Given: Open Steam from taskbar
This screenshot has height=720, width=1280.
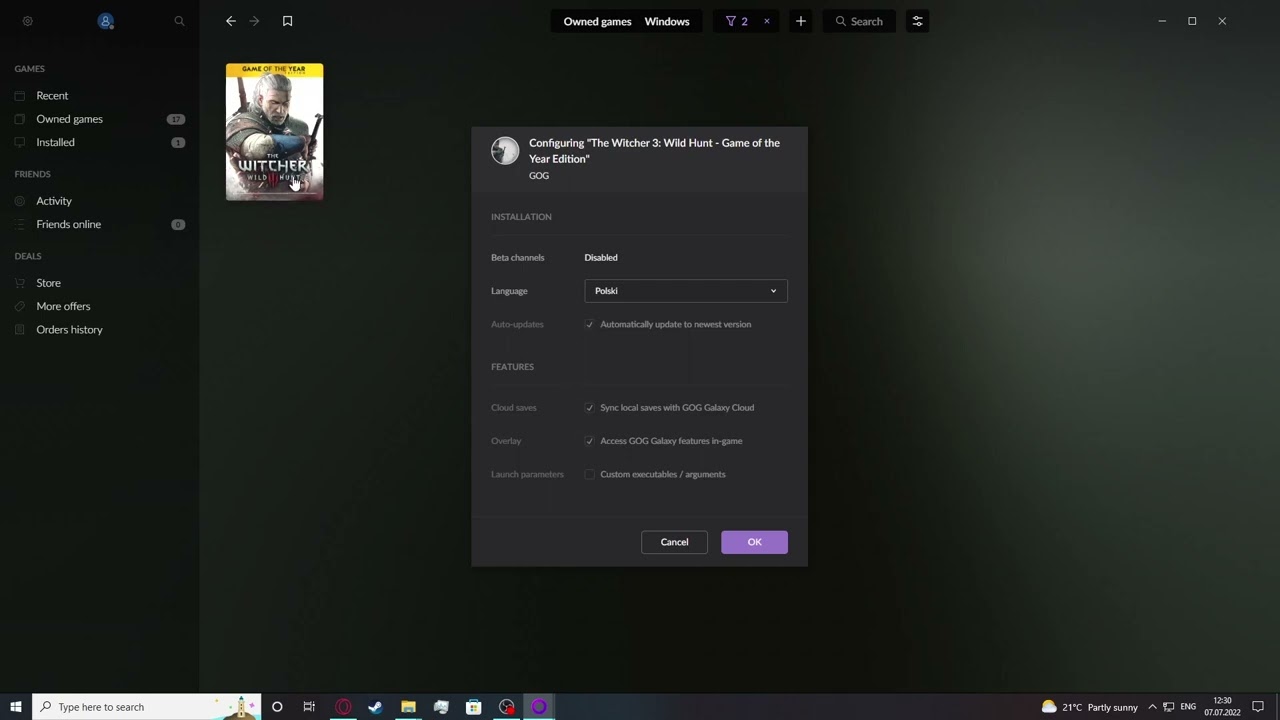Looking at the screenshot, I should (375, 707).
